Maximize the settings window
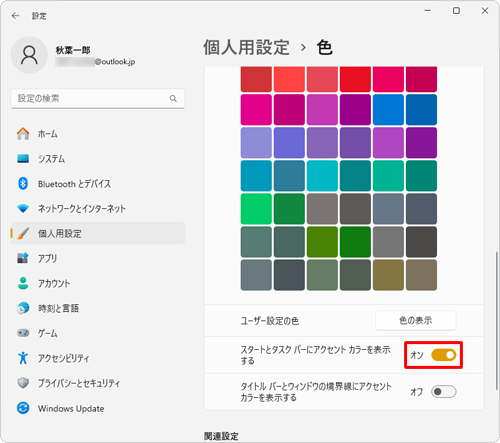This screenshot has width=500, height=443. point(456,11)
